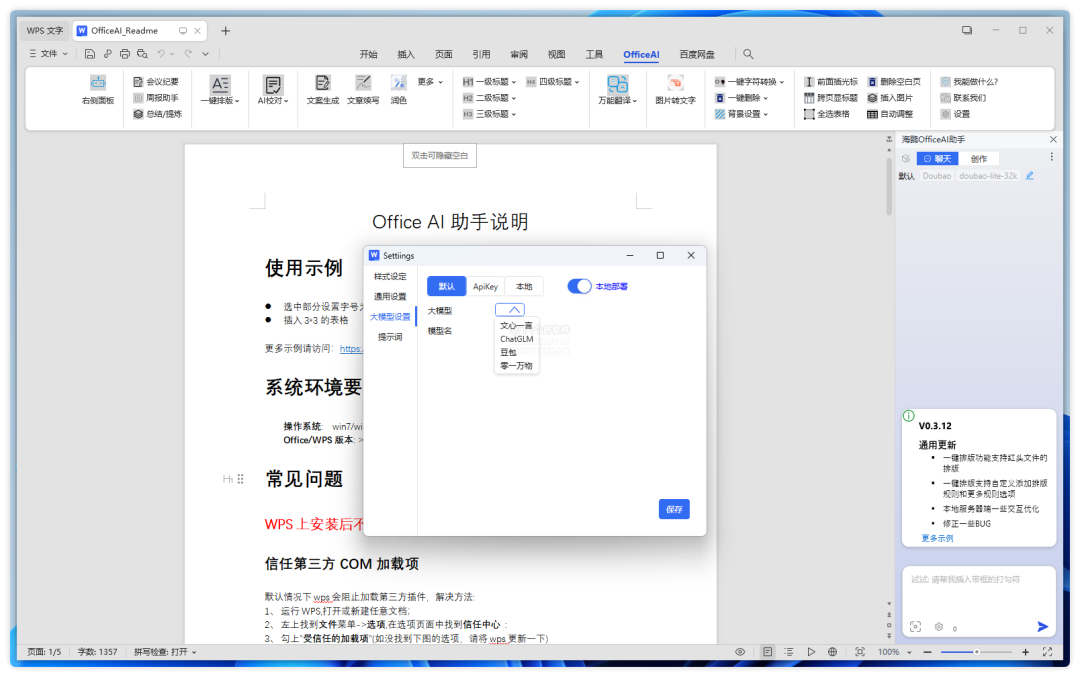This screenshot has width=1080, height=677.
Task: Switch to the ApiKey tab
Action: [x=485, y=287]
